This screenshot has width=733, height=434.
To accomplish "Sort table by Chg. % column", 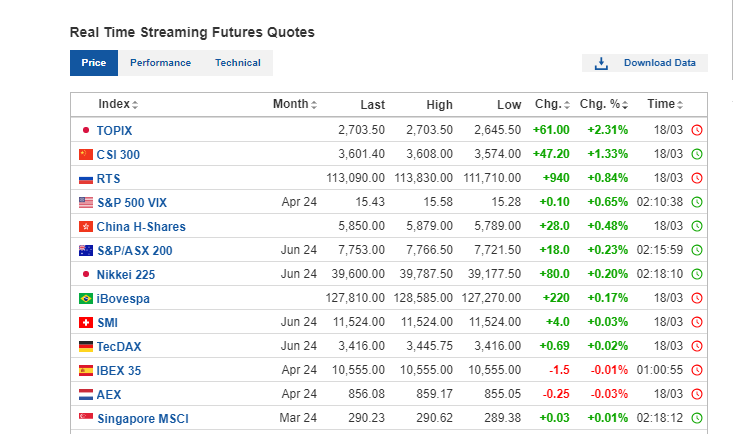I will 604,104.
